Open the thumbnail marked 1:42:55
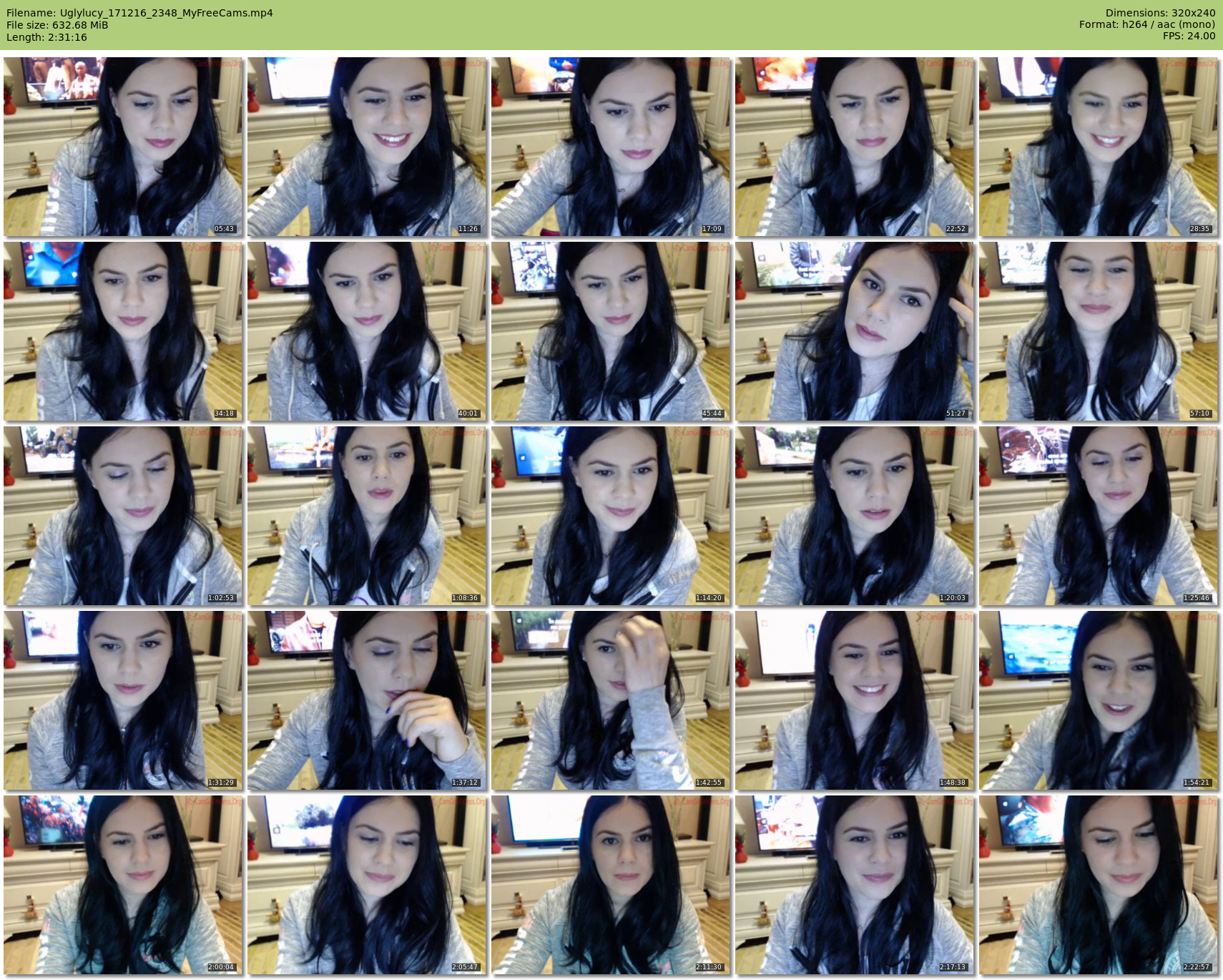Screen dimensions: 1223x980 coord(611,700)
